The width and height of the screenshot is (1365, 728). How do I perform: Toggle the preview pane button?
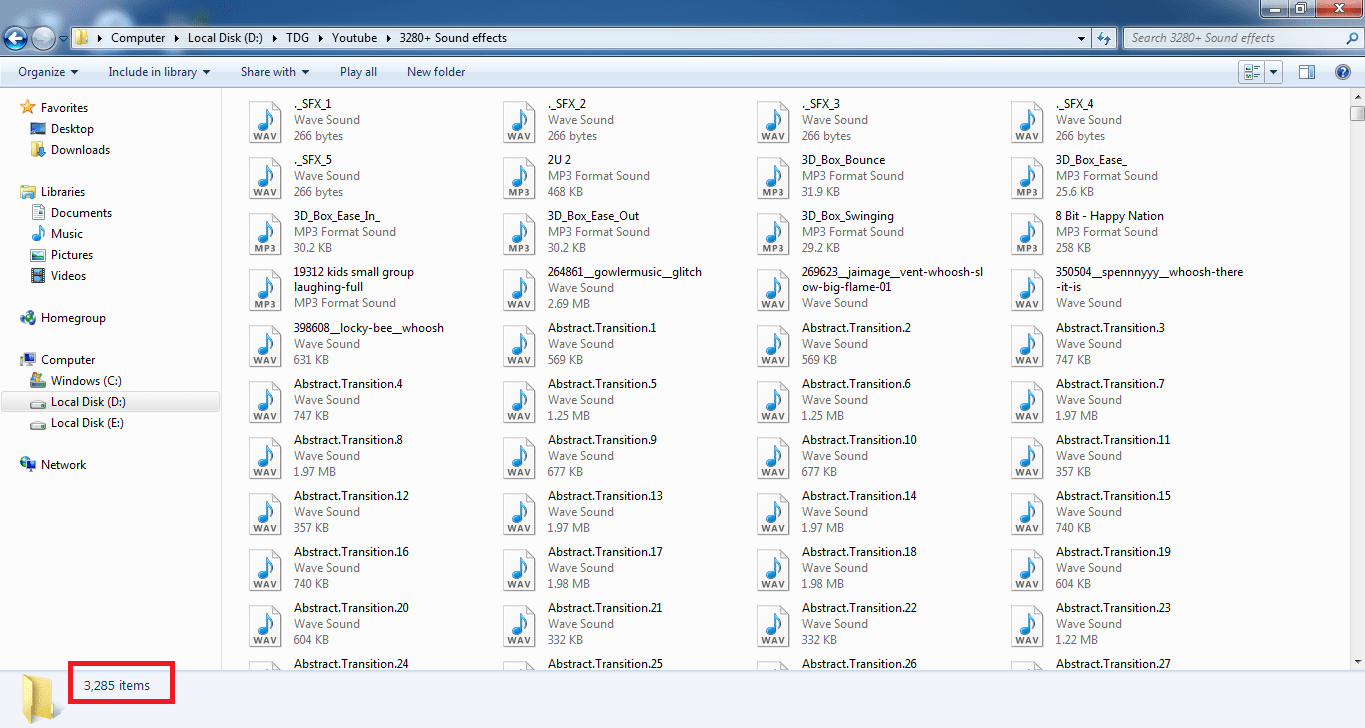coord(1306,72)
